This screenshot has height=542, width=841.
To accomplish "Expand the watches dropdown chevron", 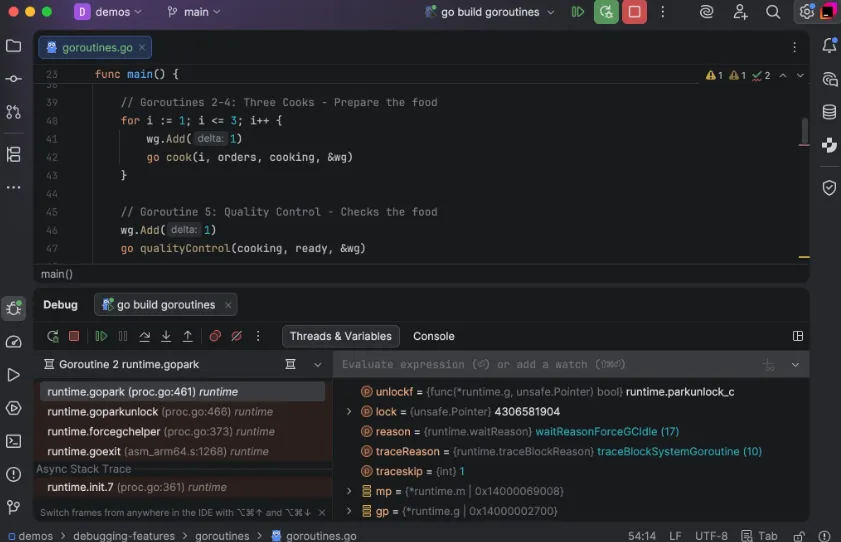I will [795, 365].
